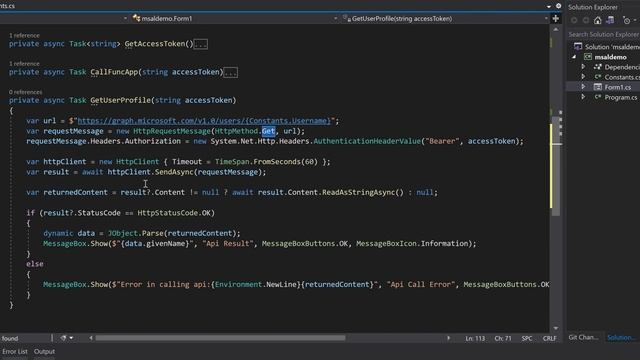Click the horizontal scrollbar left arrow
Viewport: 640px width, 360px height.
pyautogui.click(x=91, y=338)
